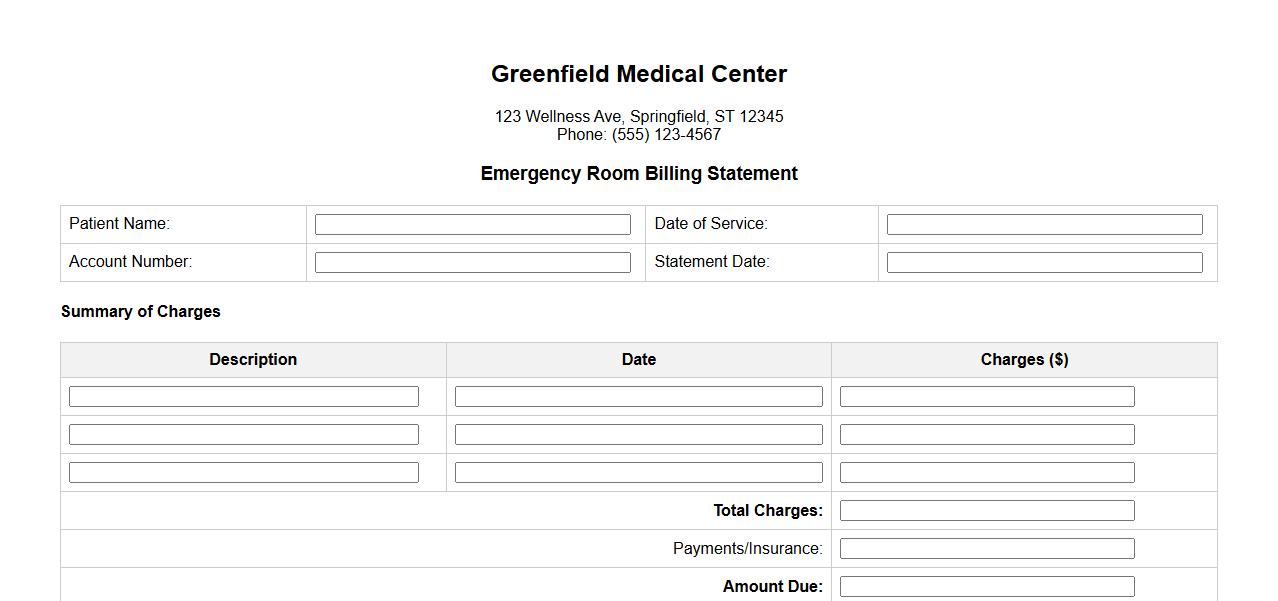Focus the third row Charges field
Image resolution: width=1278 pixels, height=601 pixels.
click(x=987, y=473)
